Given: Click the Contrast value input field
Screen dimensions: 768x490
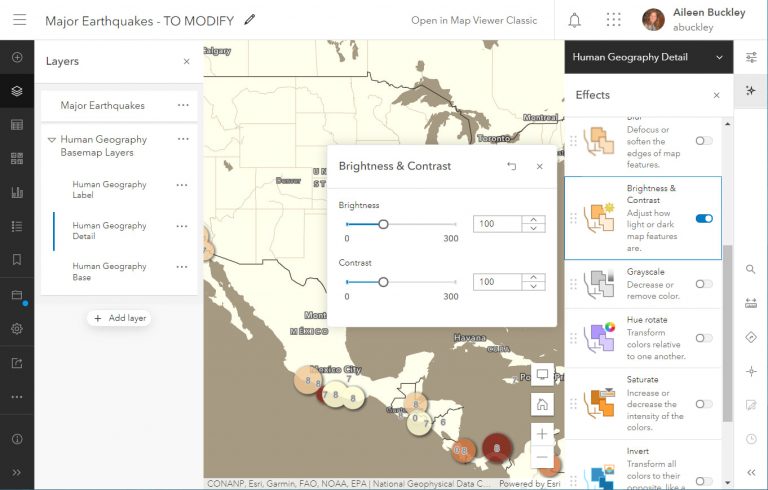Looking at the screenshot, I should point(497,282).
